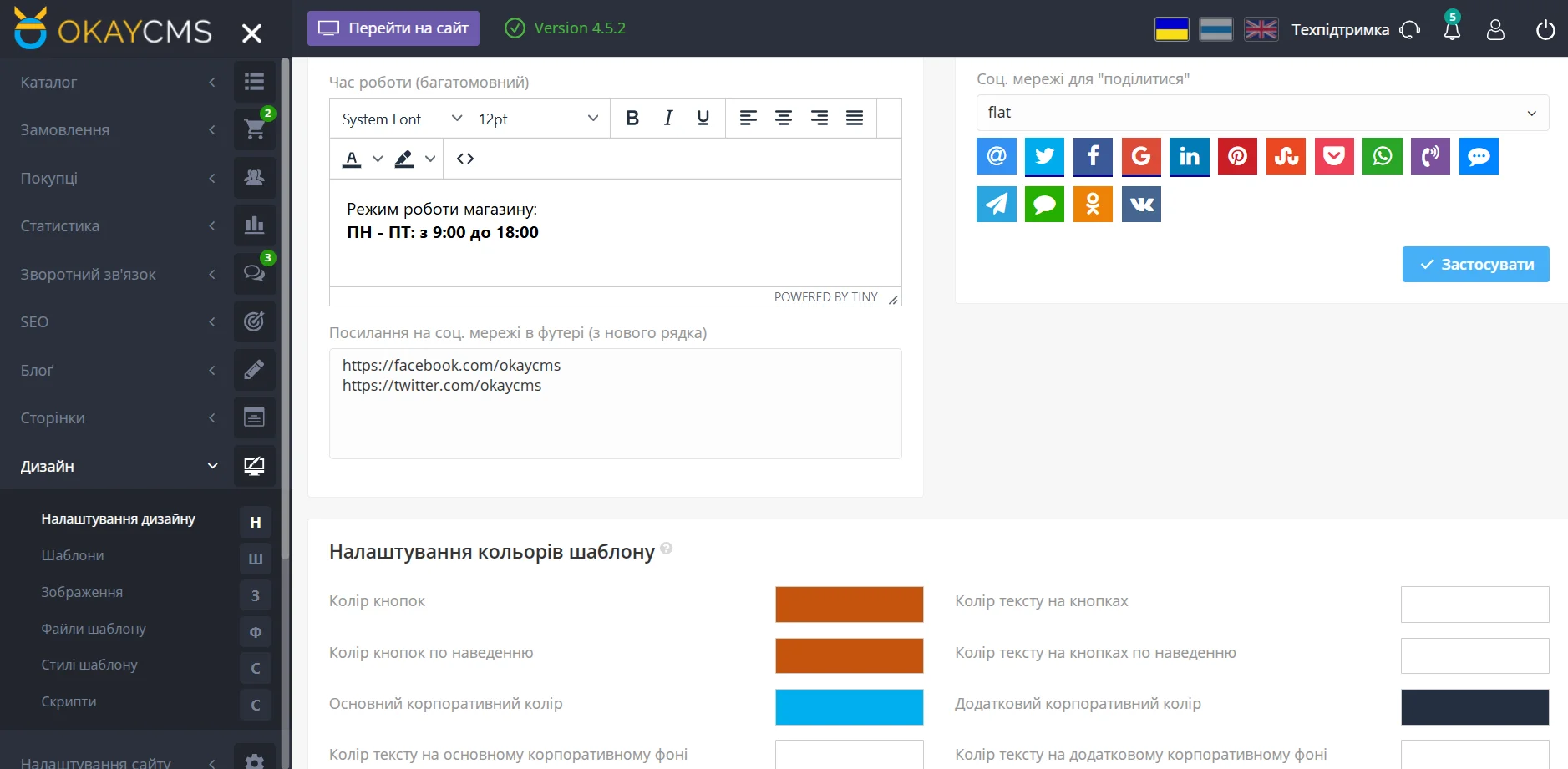This screenshot has height=769, width=1568.
Task: Open the System Font dropdown
Action: [401, 119]
